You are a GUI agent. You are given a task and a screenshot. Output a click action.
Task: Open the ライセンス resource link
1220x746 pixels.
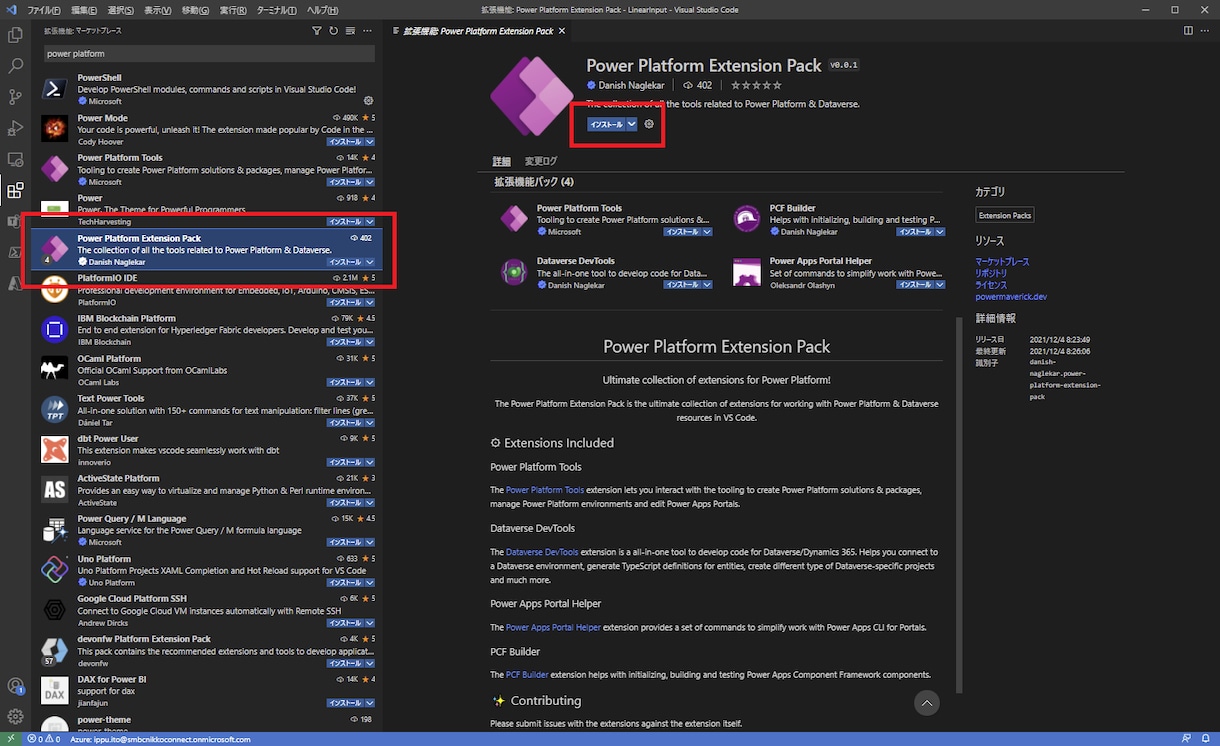[x=991, y=285]
